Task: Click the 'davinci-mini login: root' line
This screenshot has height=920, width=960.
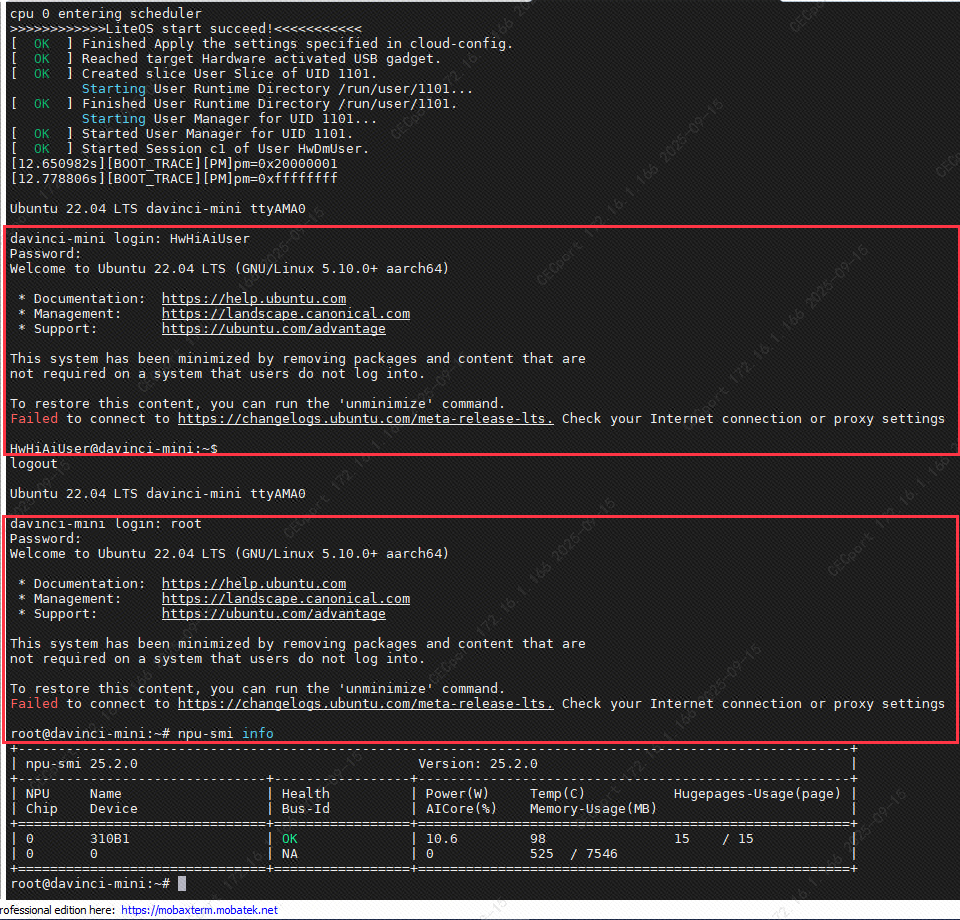Action: click(x=105, y=524)
